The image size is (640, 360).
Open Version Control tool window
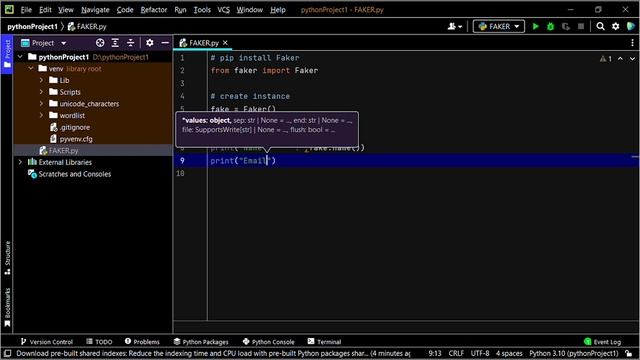[x=47, y=342]
